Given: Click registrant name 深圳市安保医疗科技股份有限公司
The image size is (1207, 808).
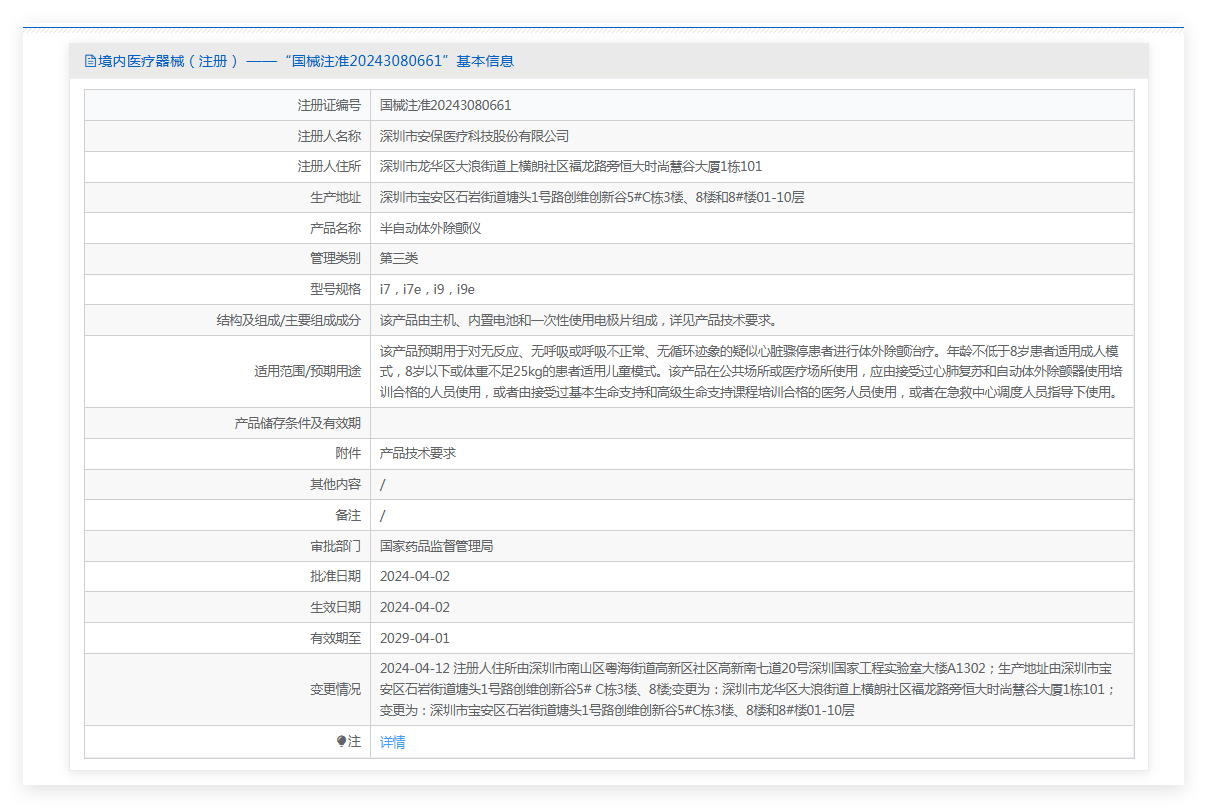Looking at the screenshot, I should click(474, 136).
